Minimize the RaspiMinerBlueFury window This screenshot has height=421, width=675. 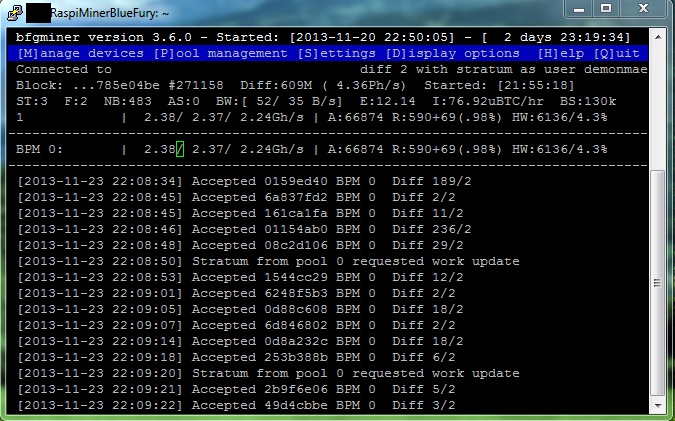[x=579, y=9]
